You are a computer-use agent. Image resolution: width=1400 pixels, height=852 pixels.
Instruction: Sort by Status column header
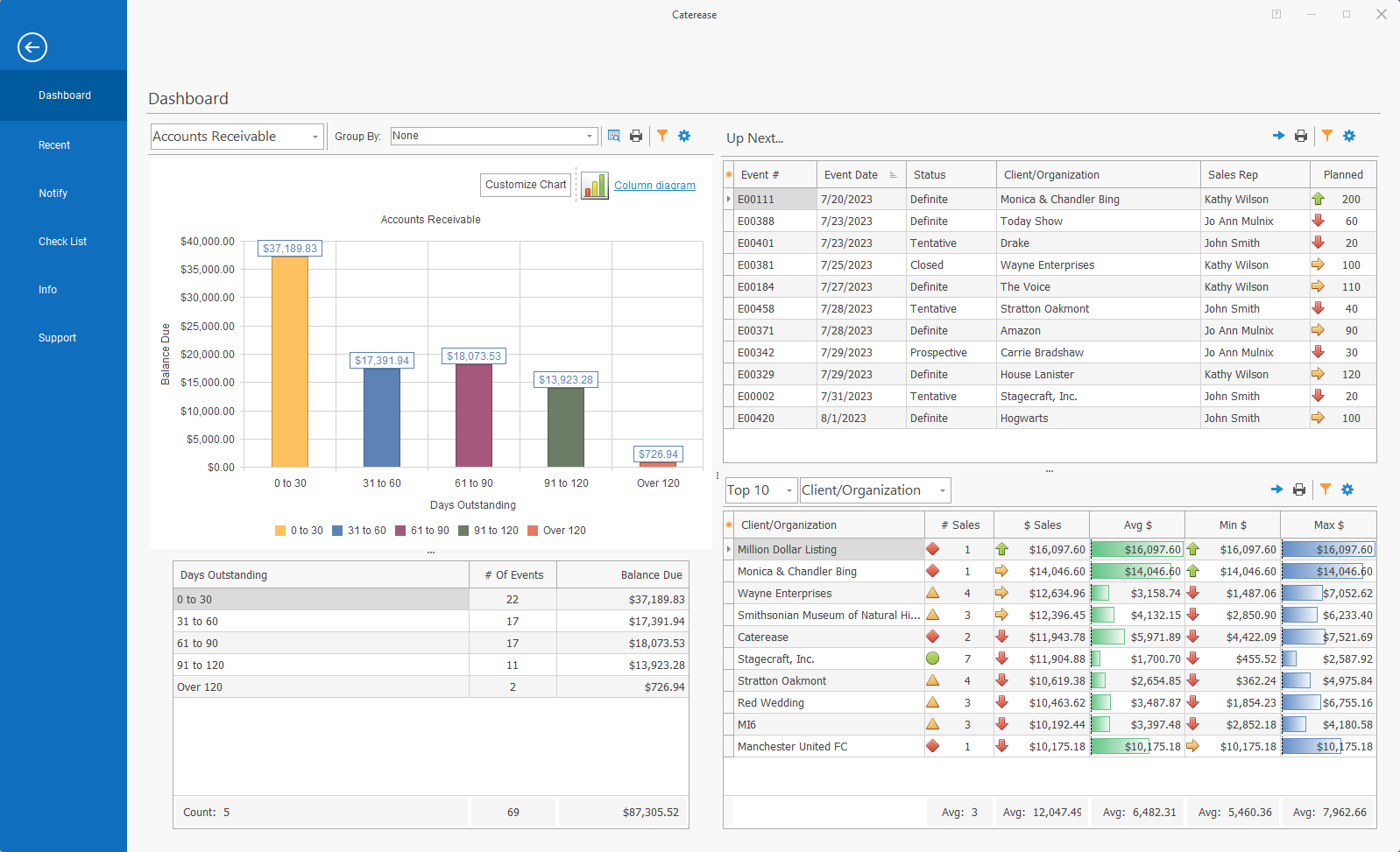[951, 174]
